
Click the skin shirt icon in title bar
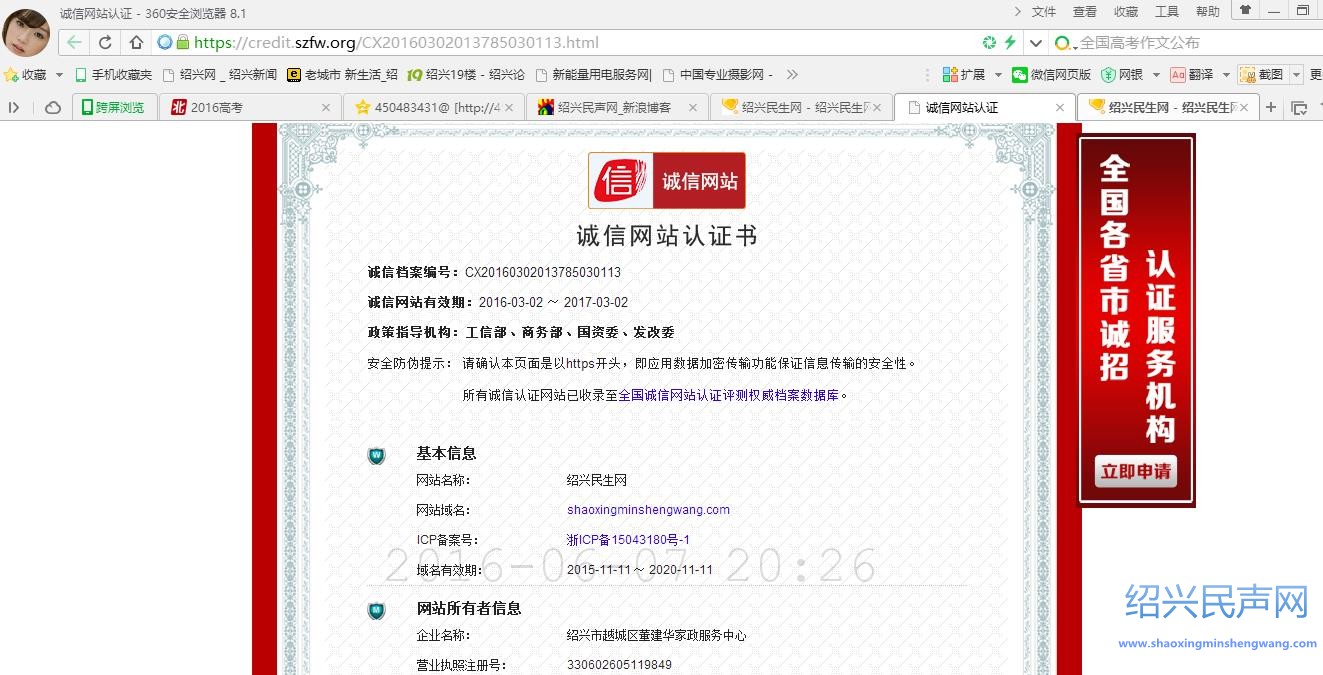1245,10
